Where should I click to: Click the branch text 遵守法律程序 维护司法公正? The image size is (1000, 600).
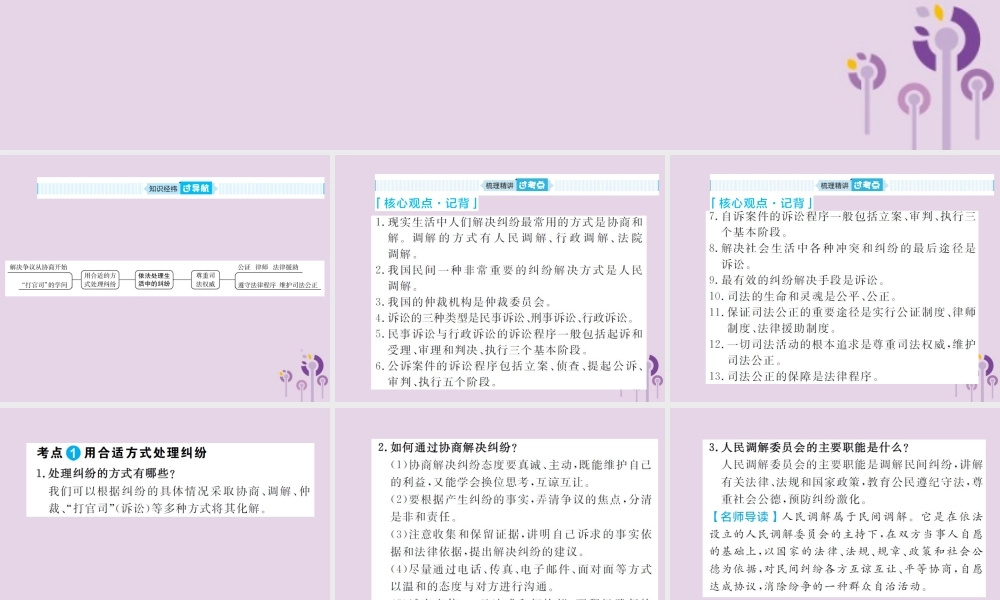tap(277, 285)
